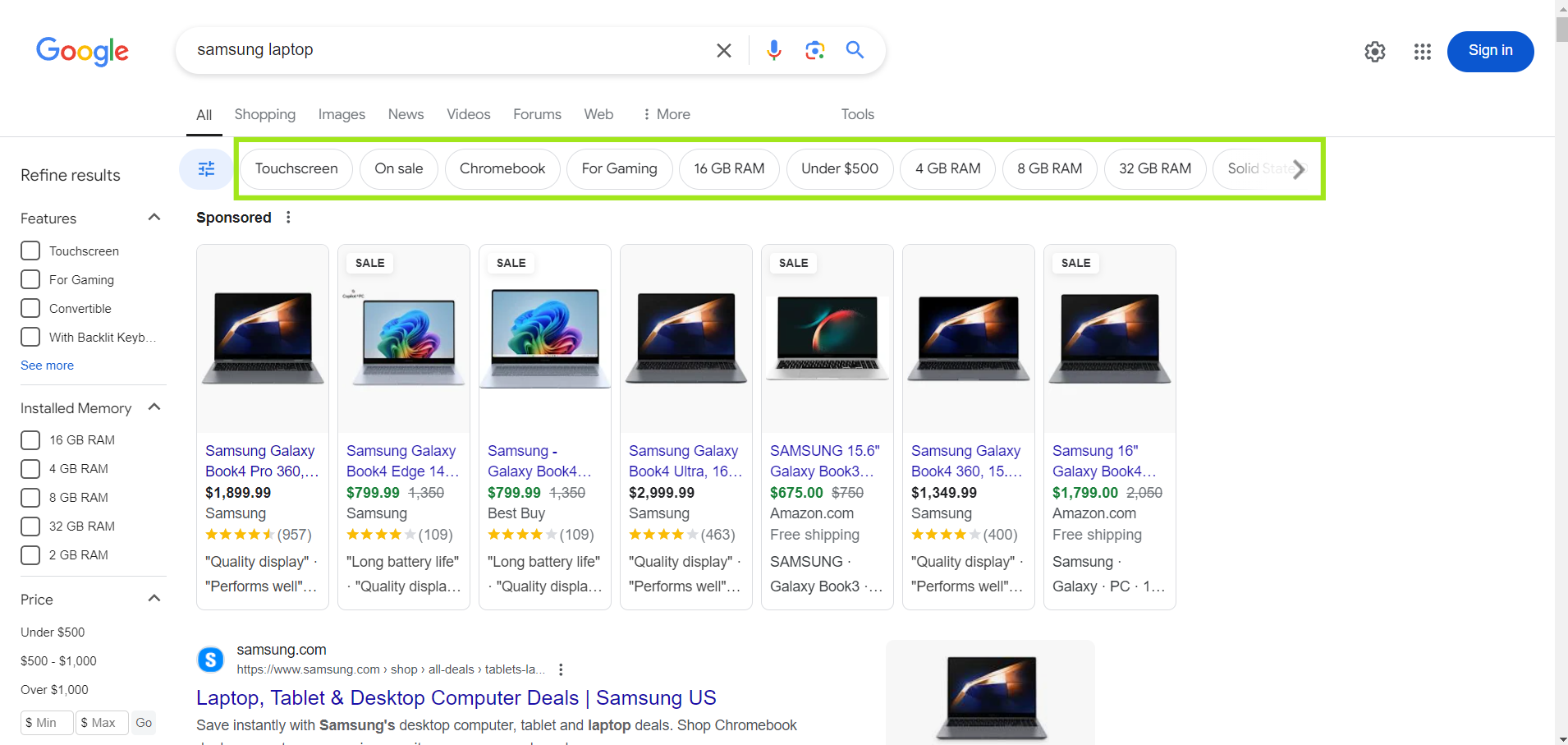
Task: Open the settings gear icon
Action: [x=1375, y=52]
